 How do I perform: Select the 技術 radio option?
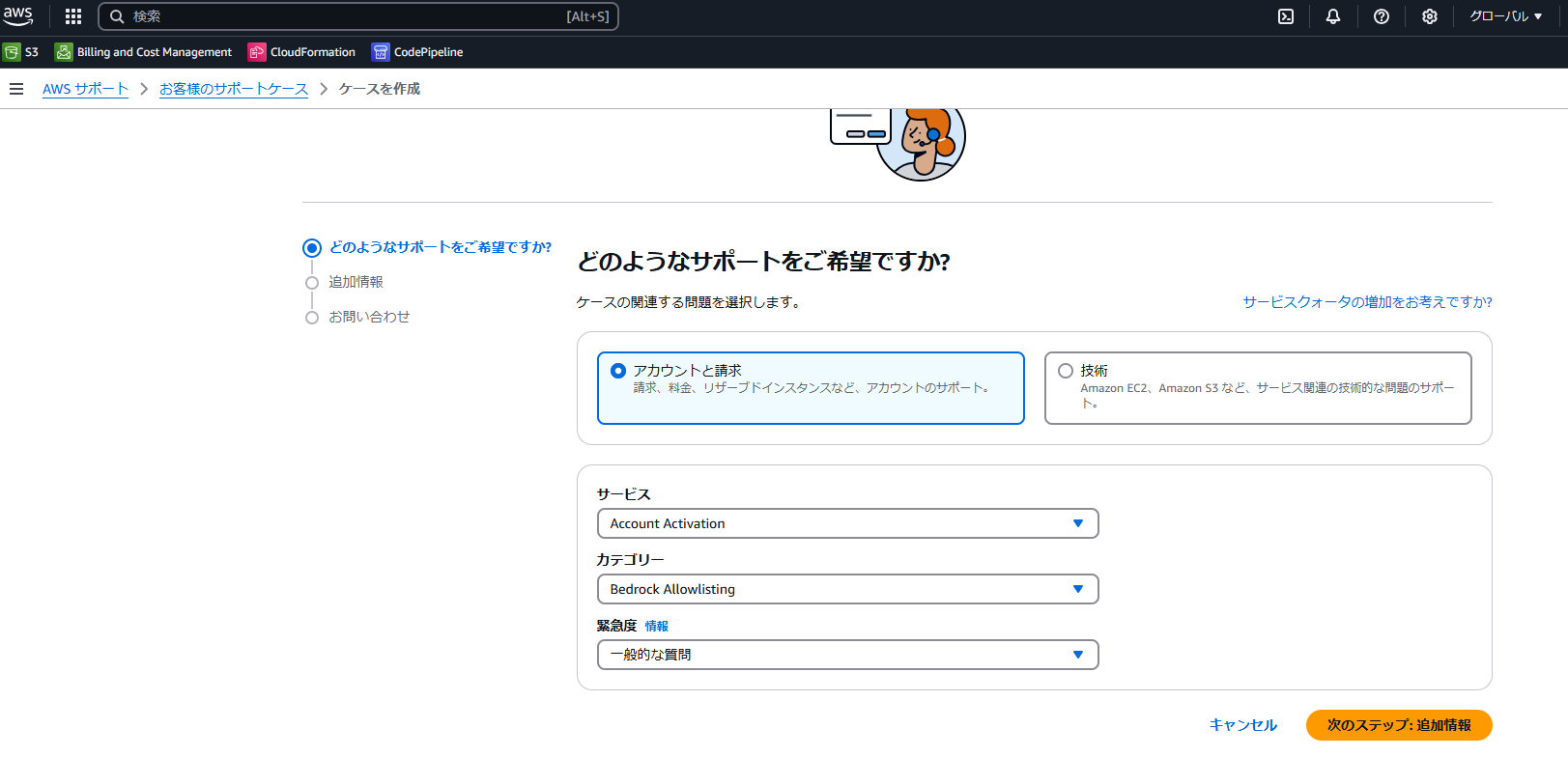click(1258, 388)
